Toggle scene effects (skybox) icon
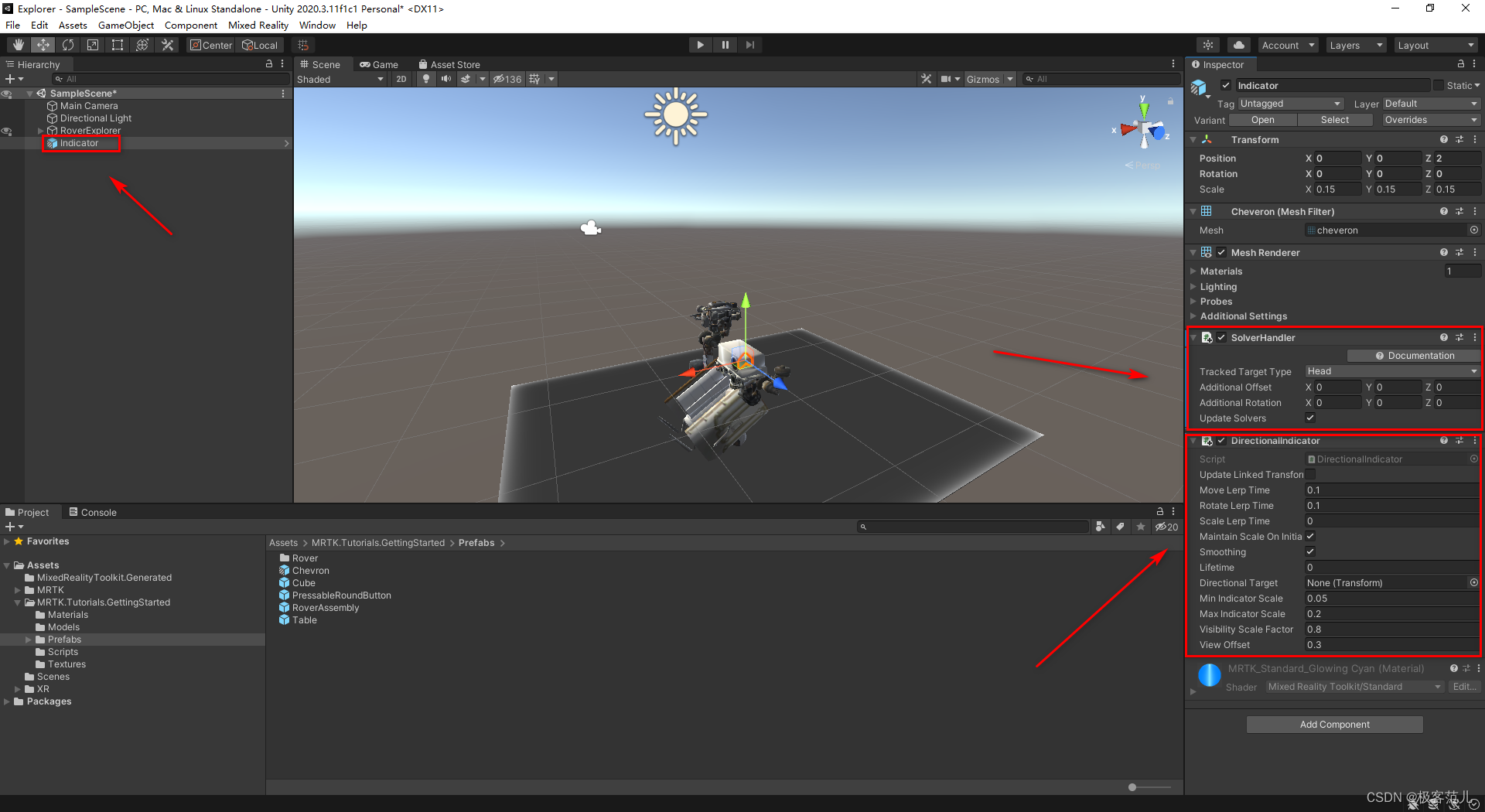The width and height of the screenshot is (1485, 812). (466, 79)
